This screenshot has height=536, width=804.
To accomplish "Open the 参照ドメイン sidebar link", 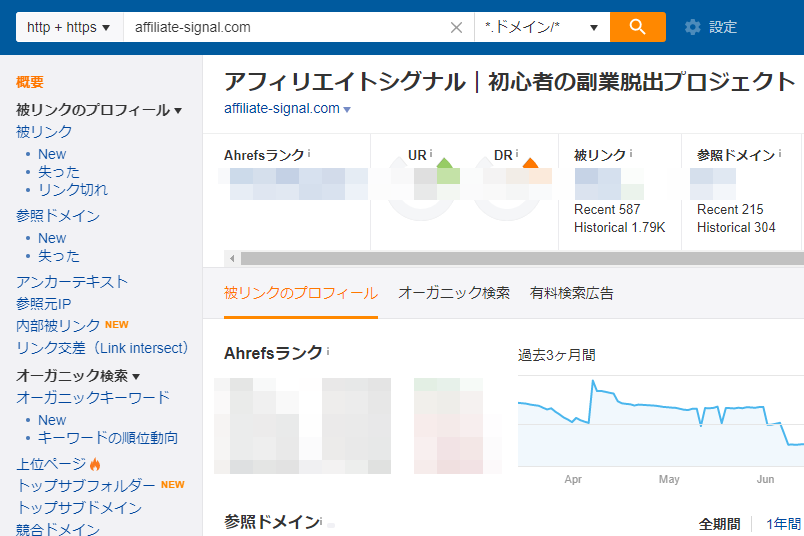I will click(x=58, y=215).
